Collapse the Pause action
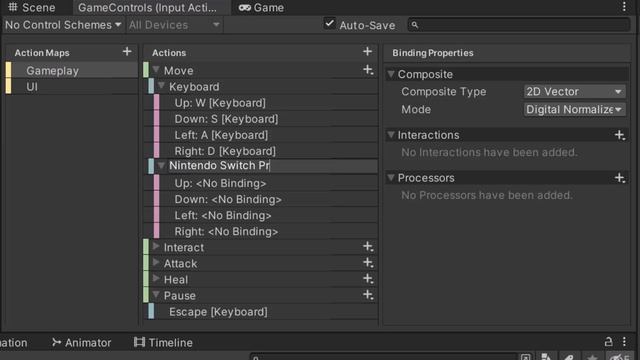The width and height of the screenshot is (640, 360). [156, 295]
